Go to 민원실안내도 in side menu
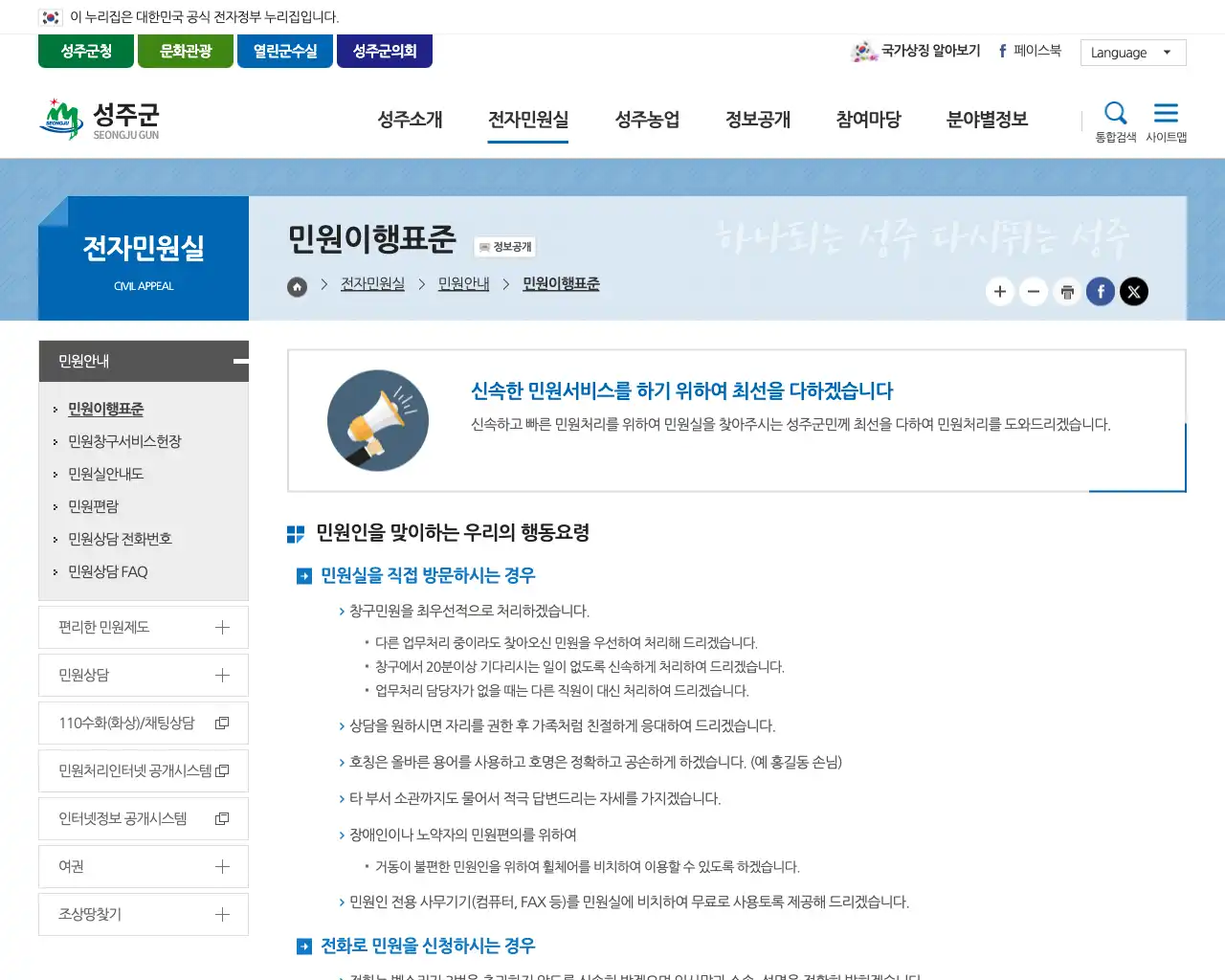This screenshot has width=1225, height=980. (105, 475)
